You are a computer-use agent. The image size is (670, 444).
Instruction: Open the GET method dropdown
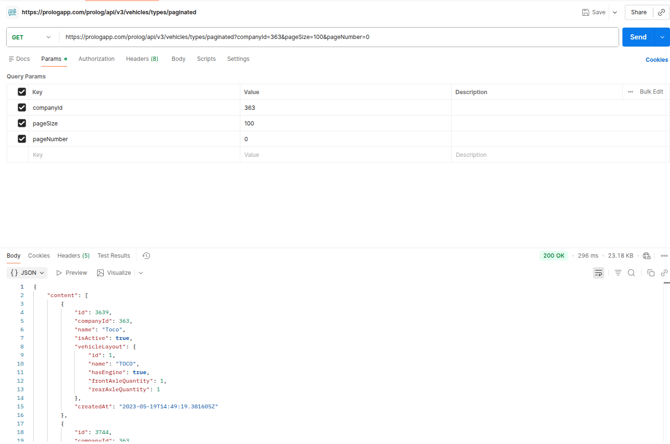pyautogui.click(x=31, y=37)
